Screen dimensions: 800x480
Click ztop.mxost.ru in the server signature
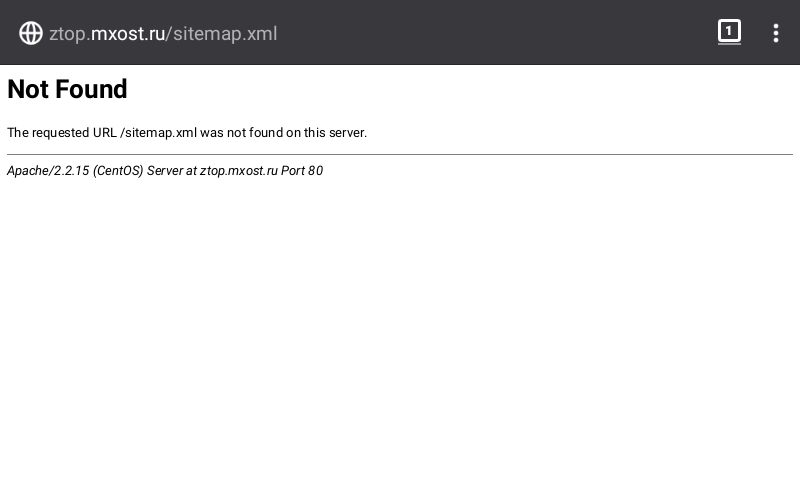(238, 171)
